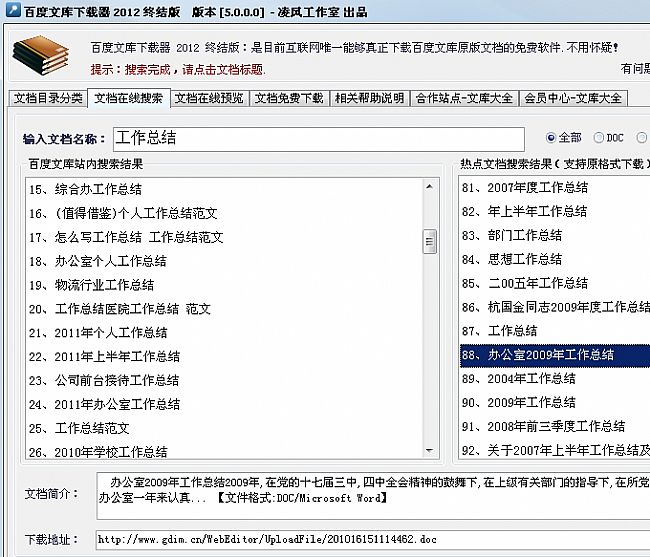Click the 文档简介 description text box
Viewport: 650px width, 557px height.
point(370,497)
